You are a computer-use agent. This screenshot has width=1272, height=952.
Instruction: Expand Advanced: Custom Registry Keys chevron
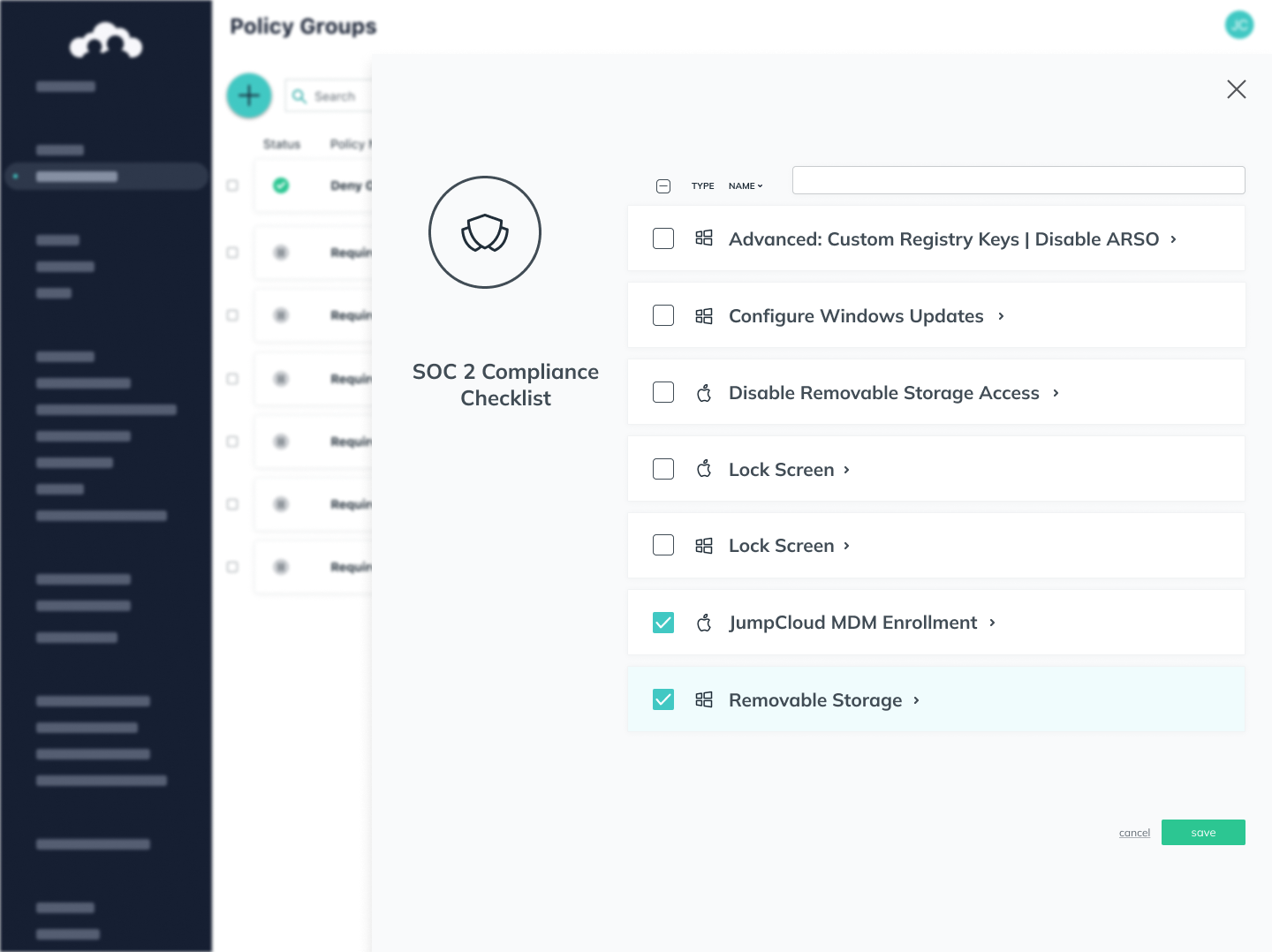point(1173,239)
